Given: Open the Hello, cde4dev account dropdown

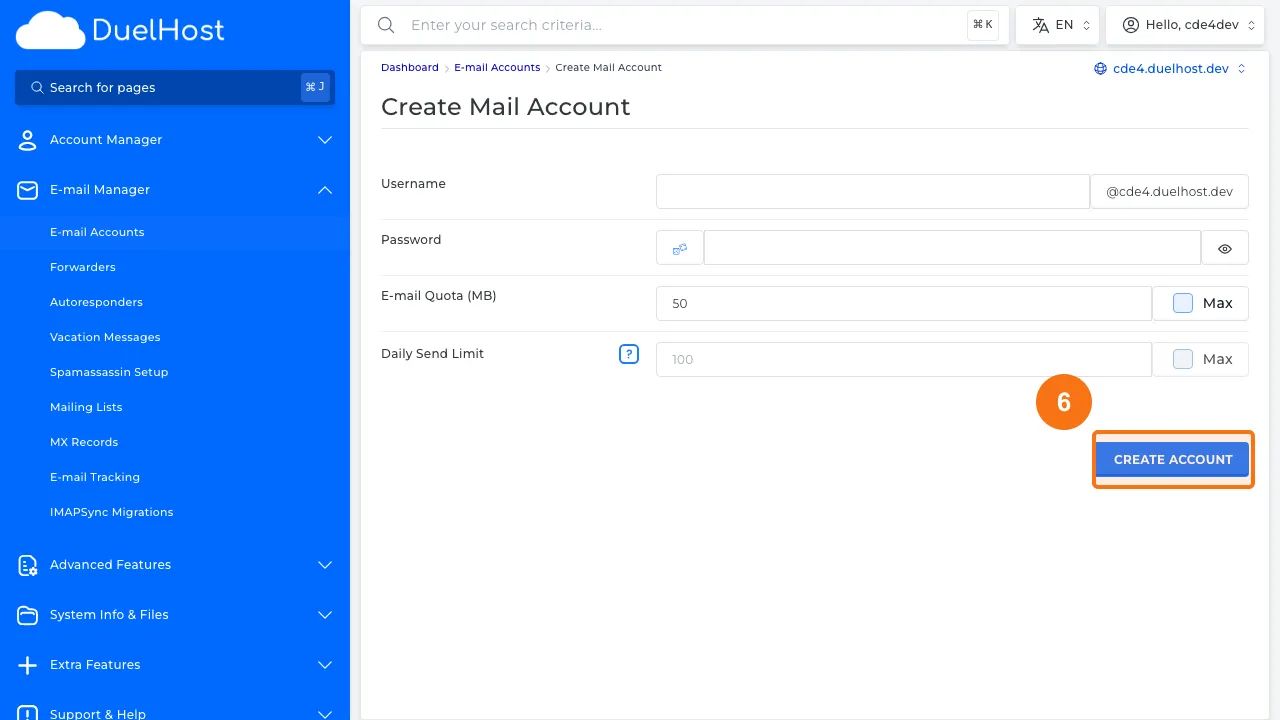Looking at the screenshot, I should (x=1185, y=24).
